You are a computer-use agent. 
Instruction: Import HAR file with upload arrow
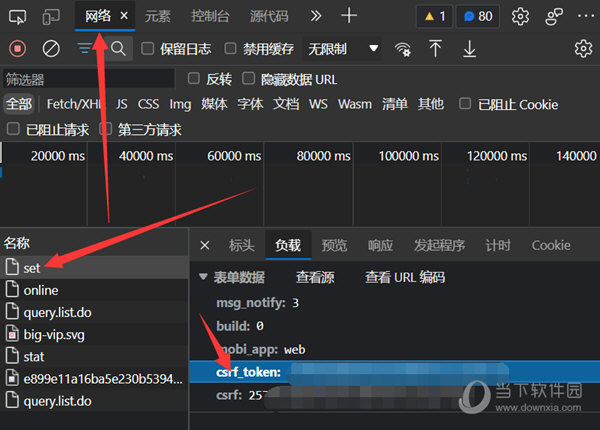[x=435, y=48]
